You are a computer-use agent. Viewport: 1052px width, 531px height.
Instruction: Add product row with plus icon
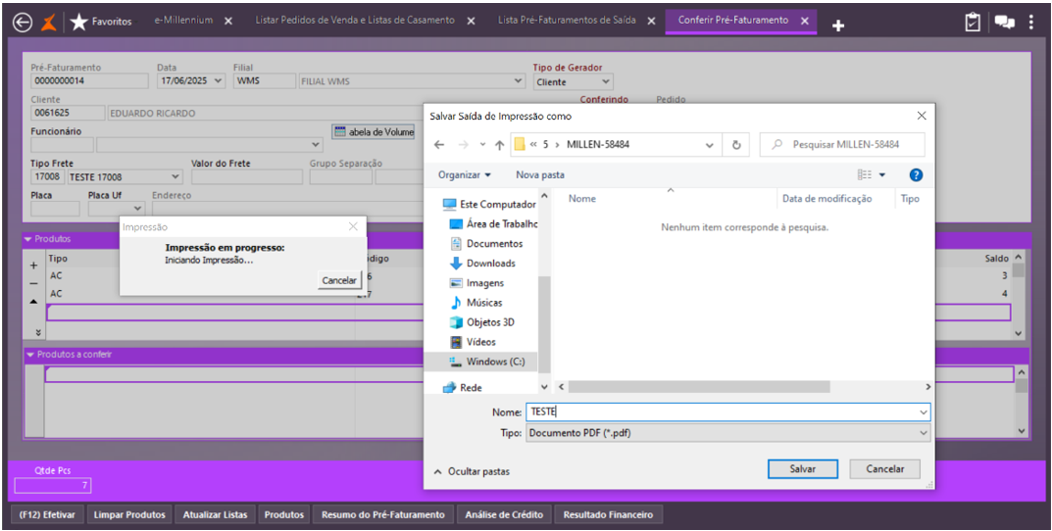(34, 265)
